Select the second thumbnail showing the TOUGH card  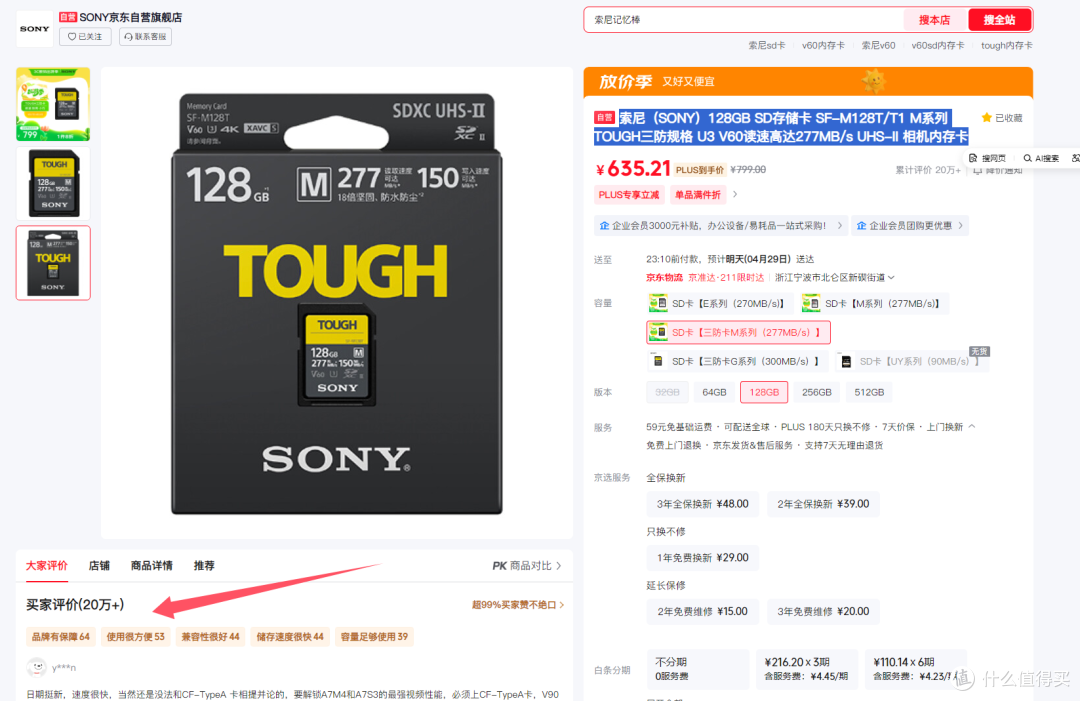(x=53, y=183)
